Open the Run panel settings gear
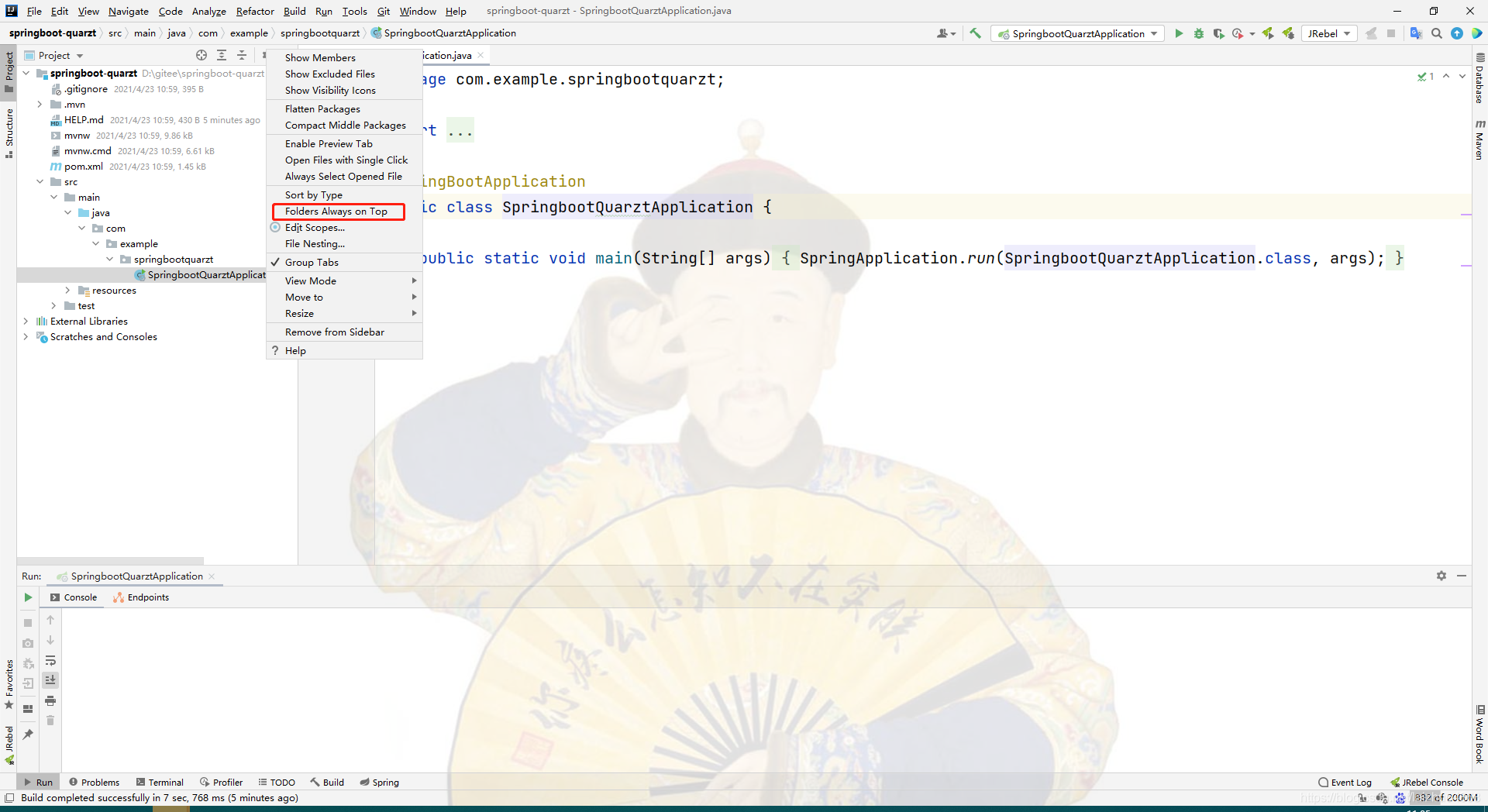Image resolution: width=1488 pixels, height=812 pixels. click(x=1441, y=576)
